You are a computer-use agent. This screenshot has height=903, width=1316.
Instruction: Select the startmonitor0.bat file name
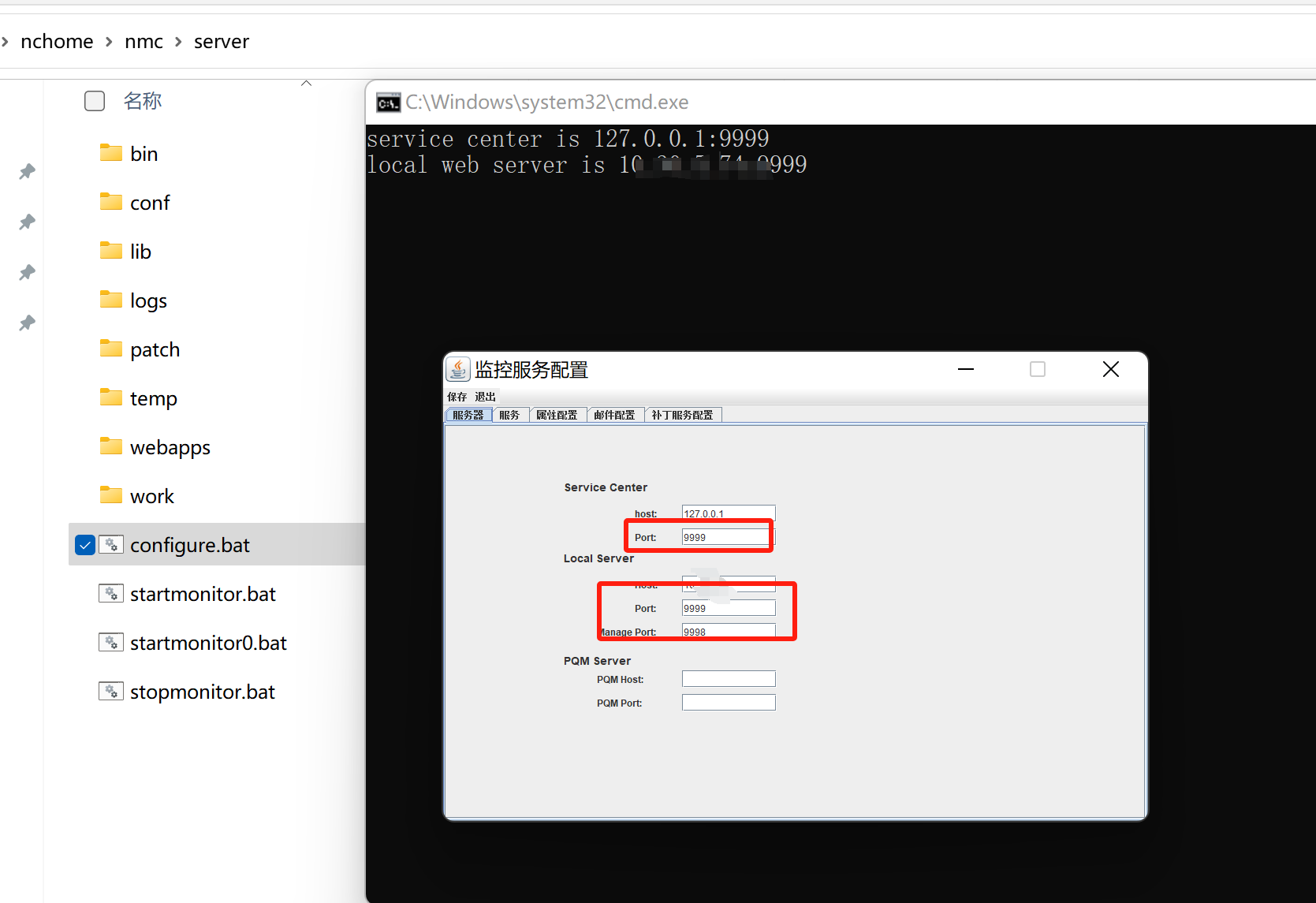208,644
